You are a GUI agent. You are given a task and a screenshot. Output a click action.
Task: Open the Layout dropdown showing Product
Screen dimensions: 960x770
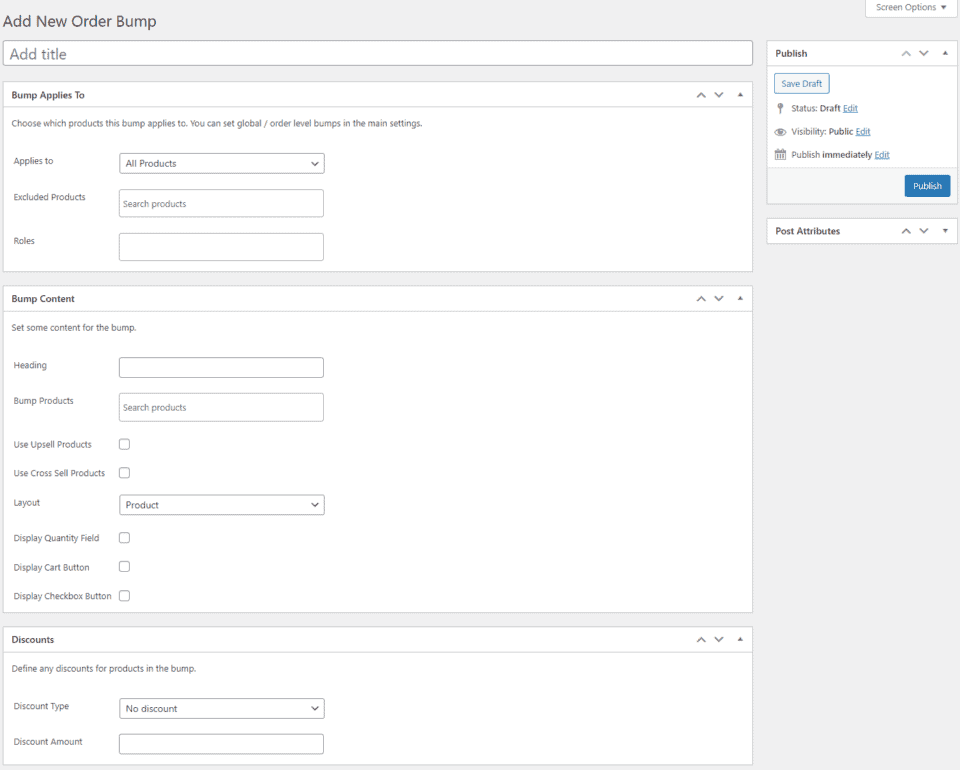pyautogui.click(x=221, y=505)
